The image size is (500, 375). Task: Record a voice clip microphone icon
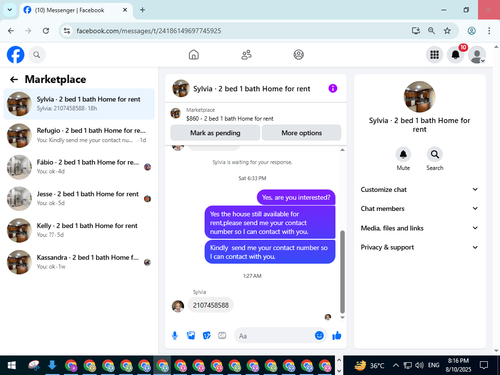point(175,336)
